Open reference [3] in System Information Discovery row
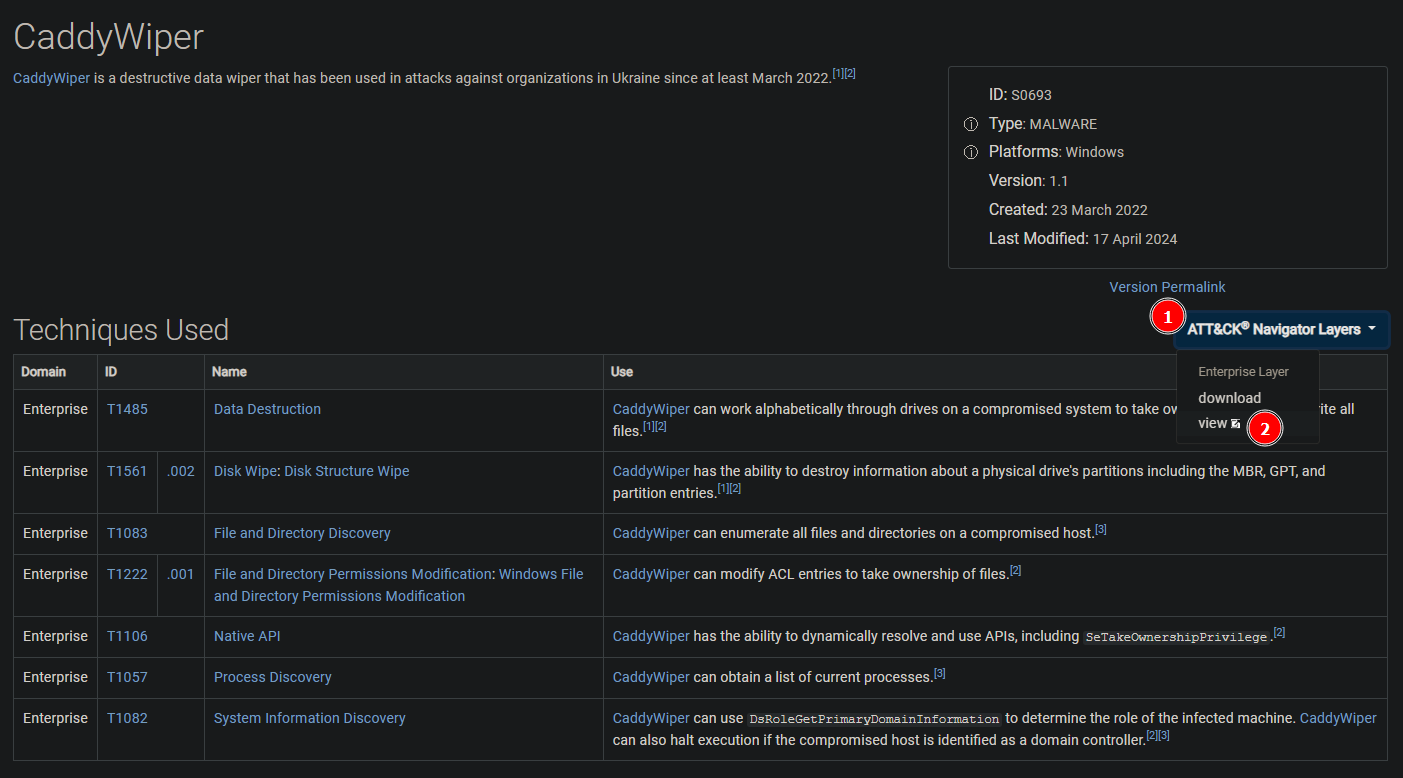1403x778 pixels. pyautogui.click(x=1164, y=735)
